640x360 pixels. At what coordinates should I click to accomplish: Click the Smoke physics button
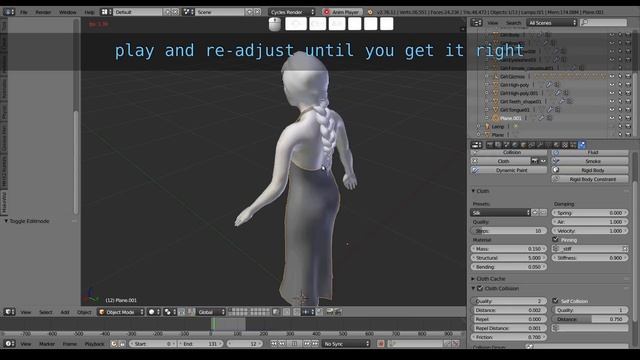590,161
